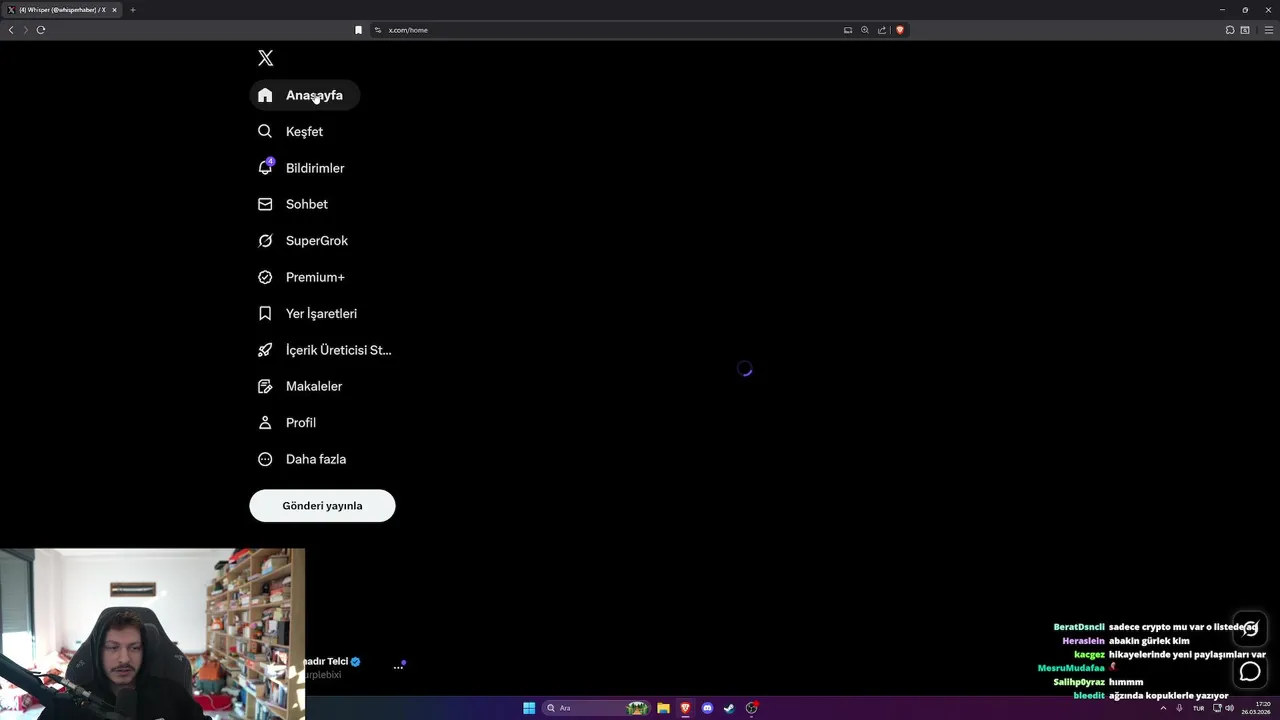The image size is (1280, 720).
Task: Open Bildirimler notifications
Action: pyautogui.click(x=301, y=168)
